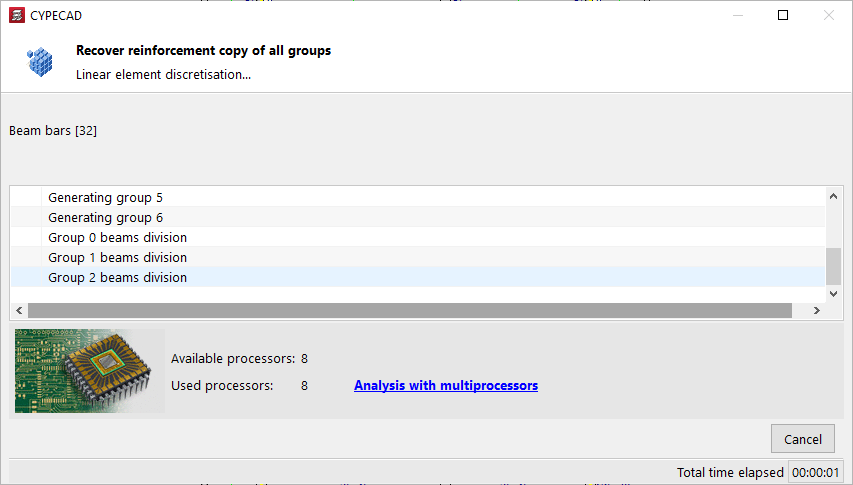The image size is (853, 485).
Task: Click the CYPECAD app icon in title bar
Action: (16, 15)
